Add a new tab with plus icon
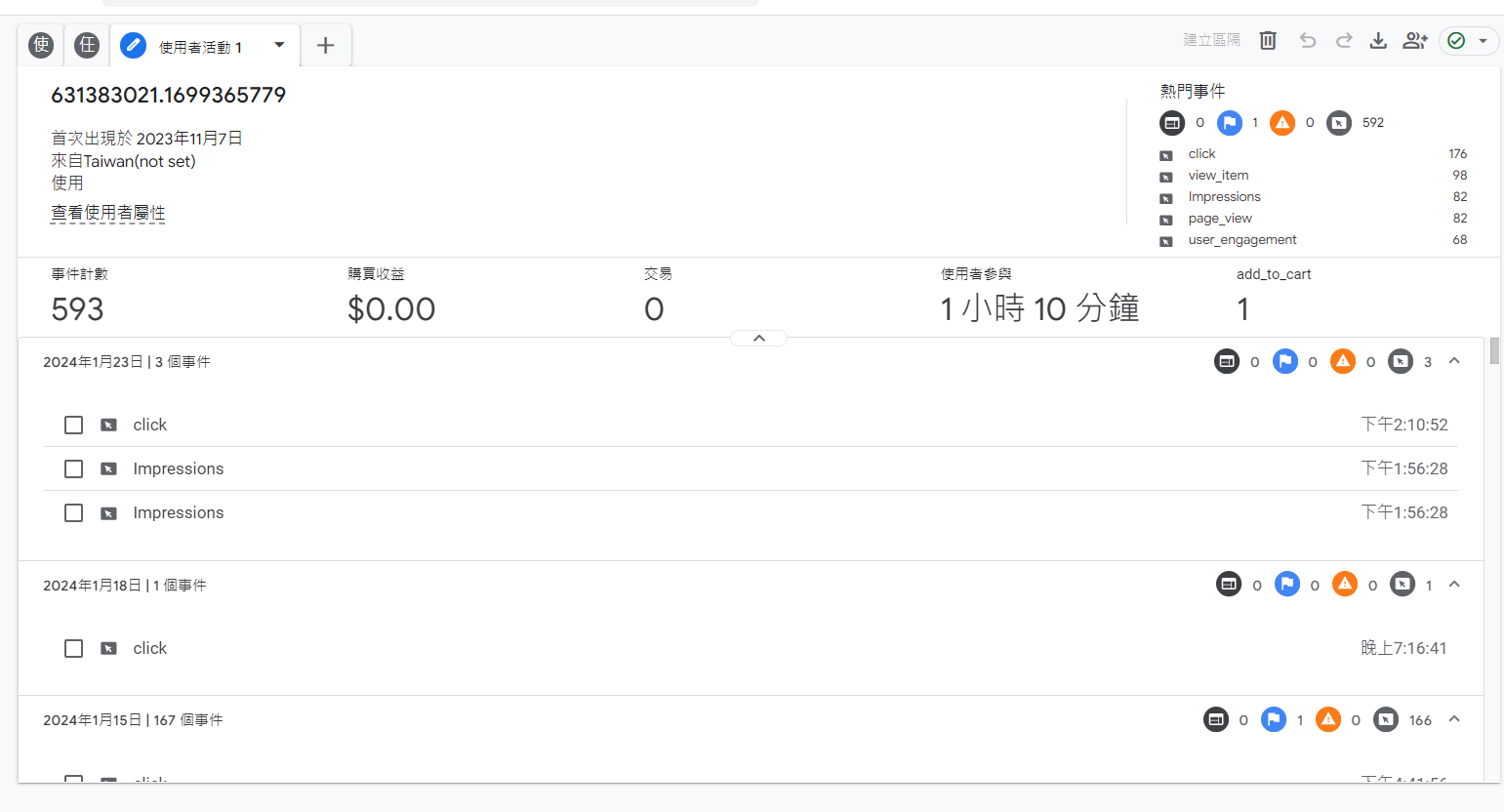 pyautogui.click(x=326, y=46)
